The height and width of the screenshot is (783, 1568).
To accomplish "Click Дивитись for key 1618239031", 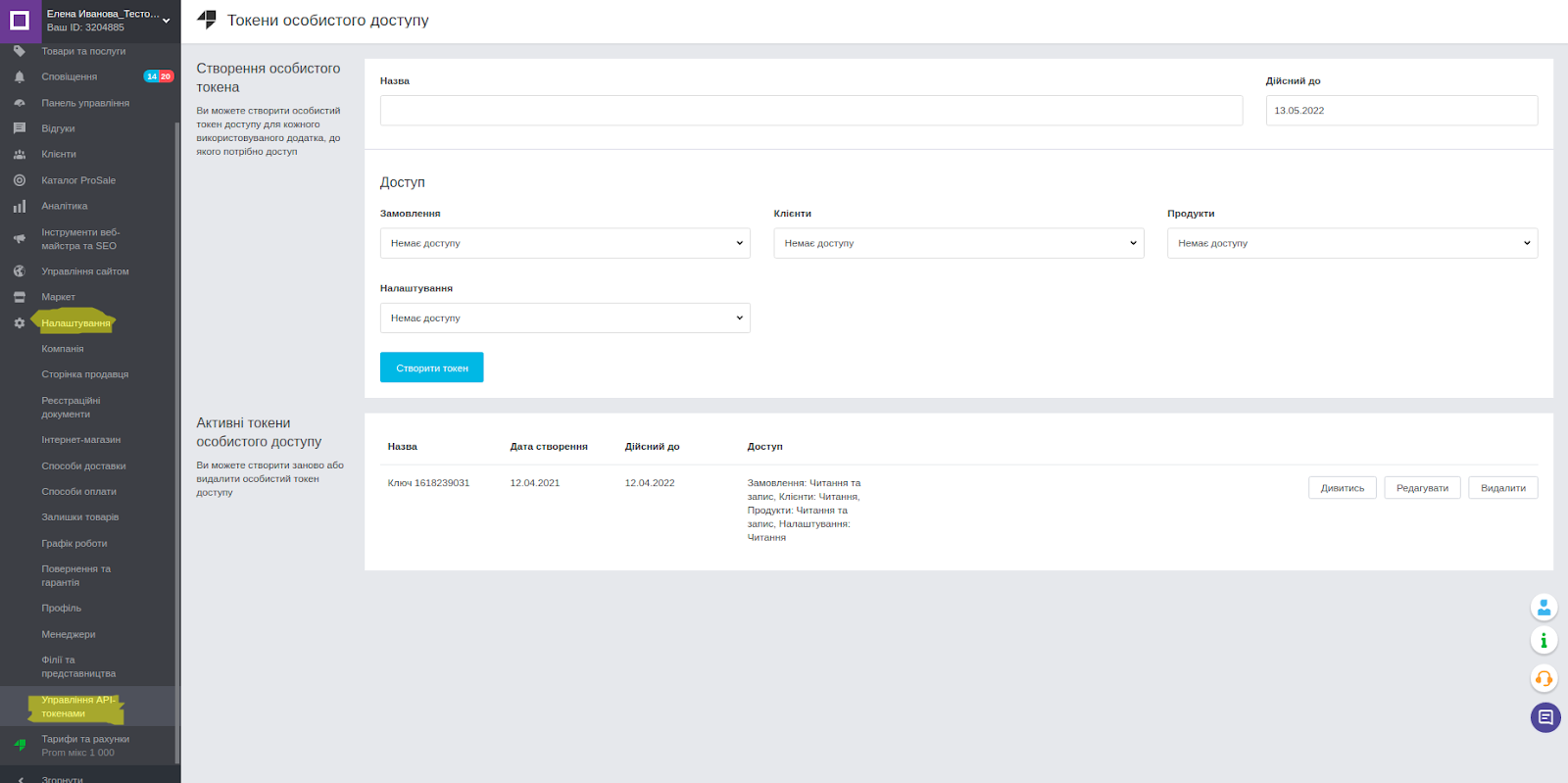I will (x=1343, y=488).
